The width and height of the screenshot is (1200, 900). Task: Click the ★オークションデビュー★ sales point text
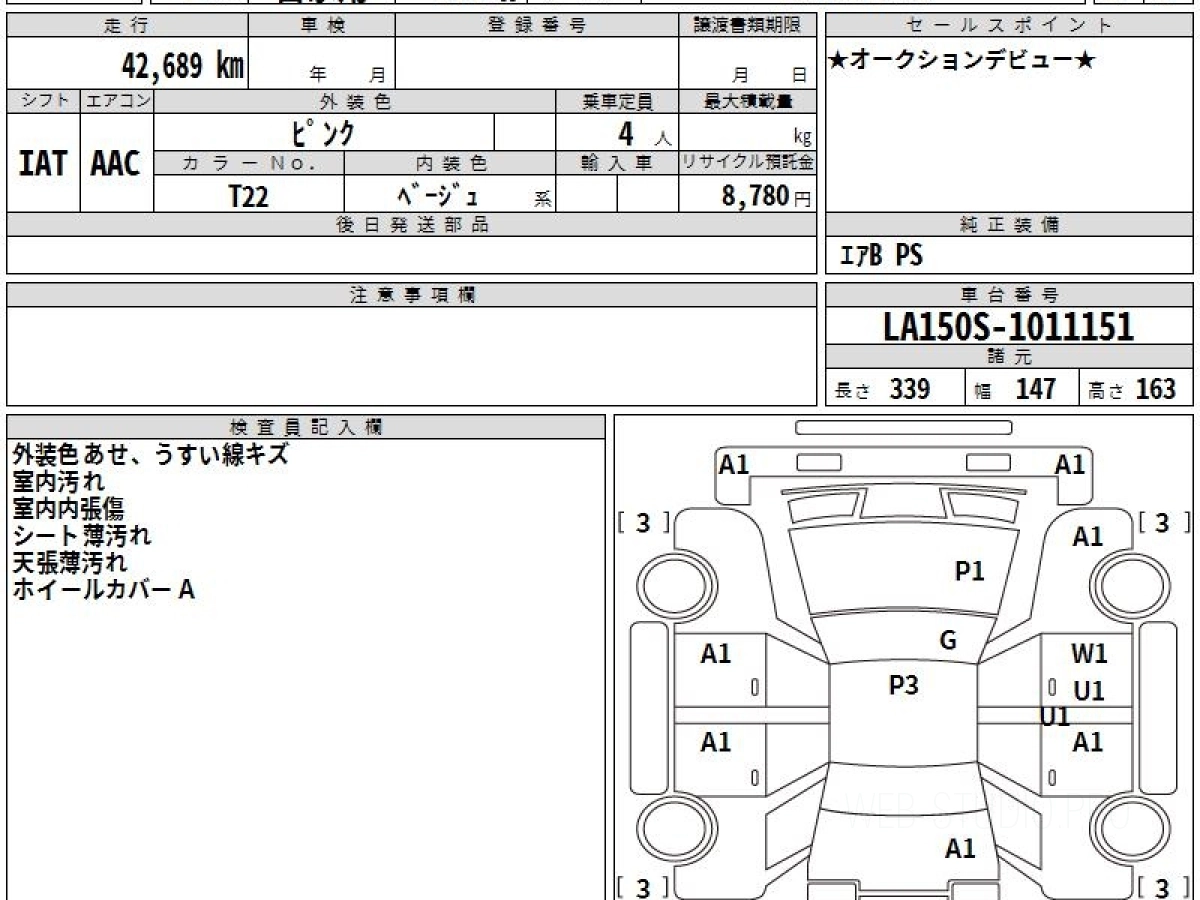(962, 61)
